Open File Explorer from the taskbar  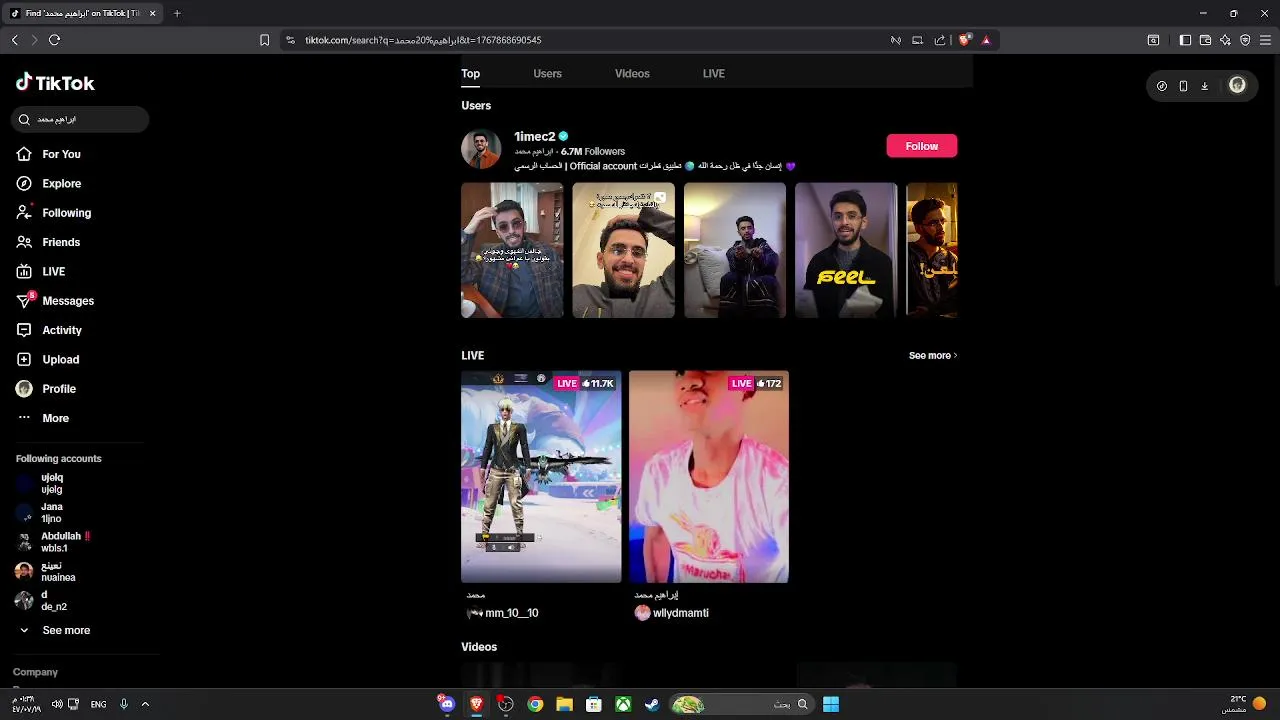click(x=564, y=704)
